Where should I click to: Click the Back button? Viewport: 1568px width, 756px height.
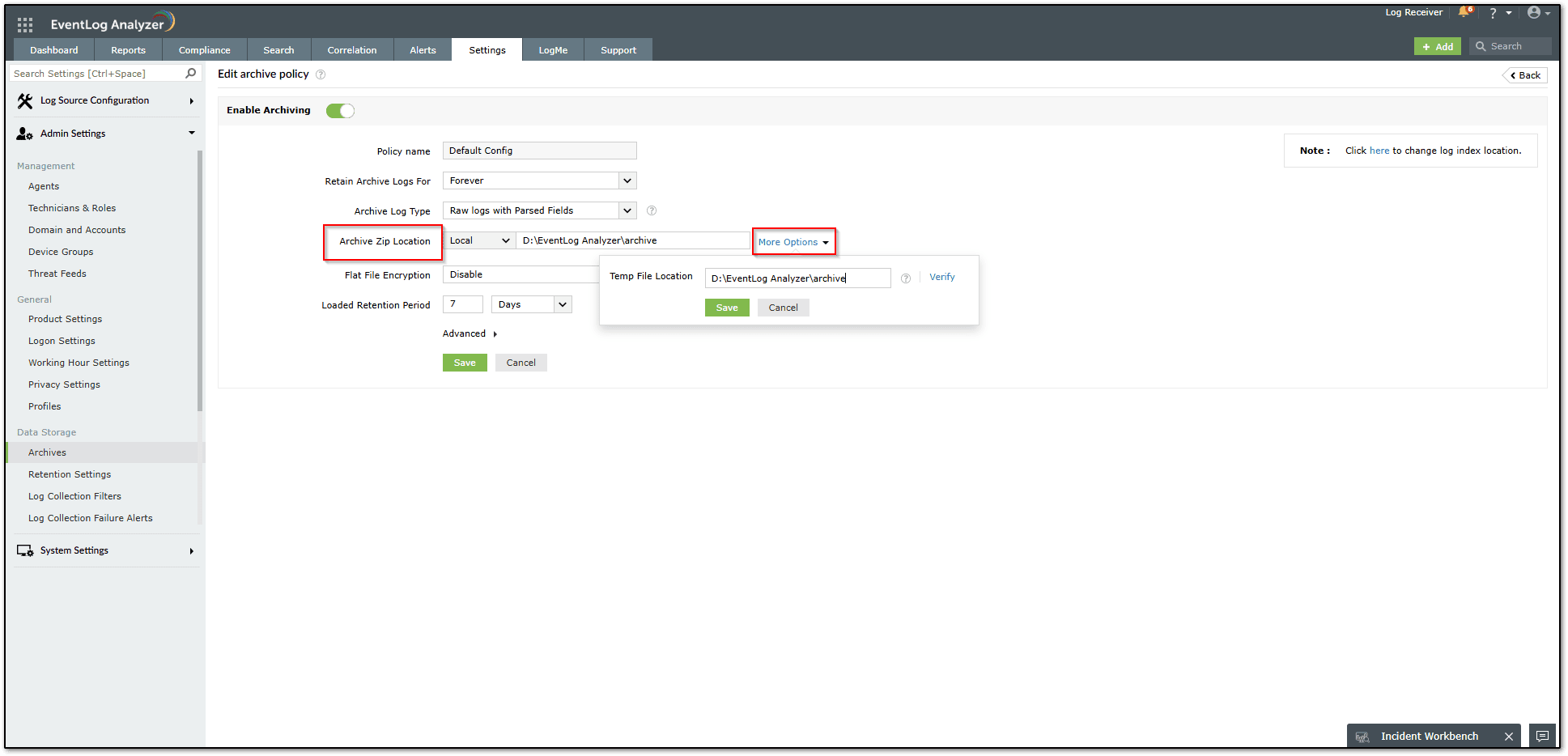[1525, 75]
